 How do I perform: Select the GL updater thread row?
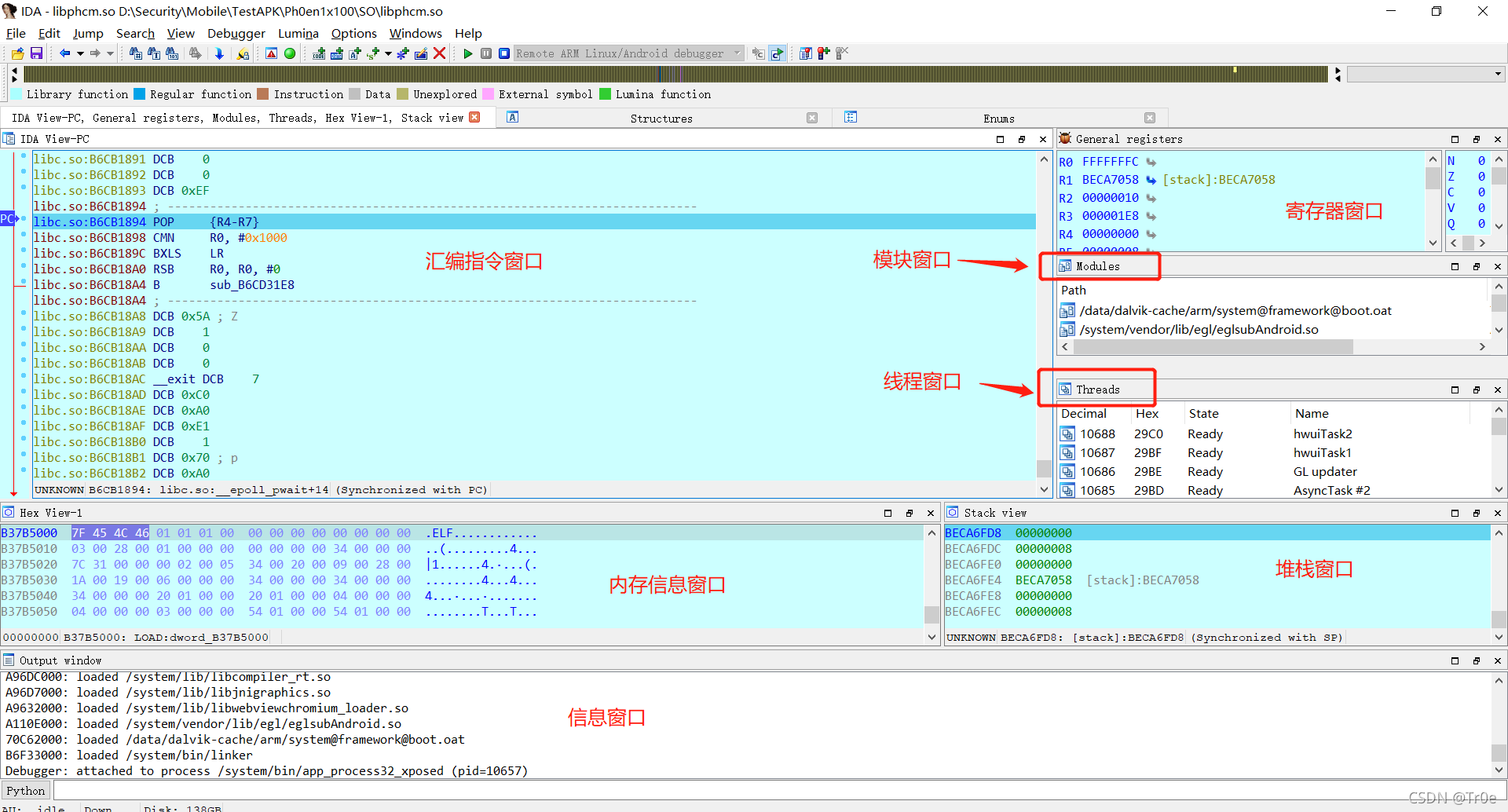(1272, 471)
